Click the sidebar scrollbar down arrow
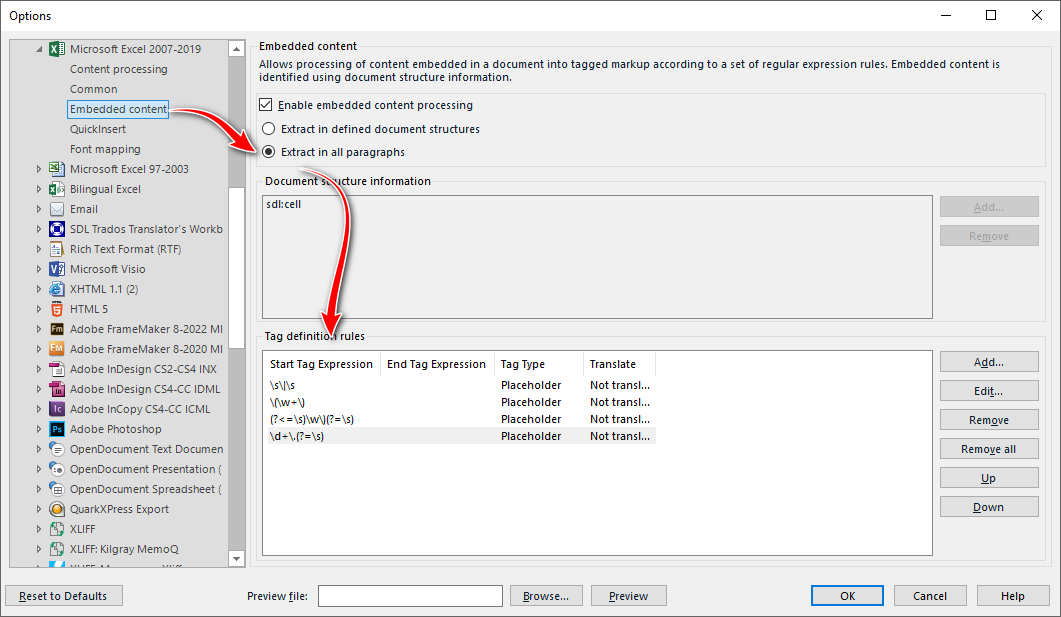 pyautogui.click(x=236, y=558)
